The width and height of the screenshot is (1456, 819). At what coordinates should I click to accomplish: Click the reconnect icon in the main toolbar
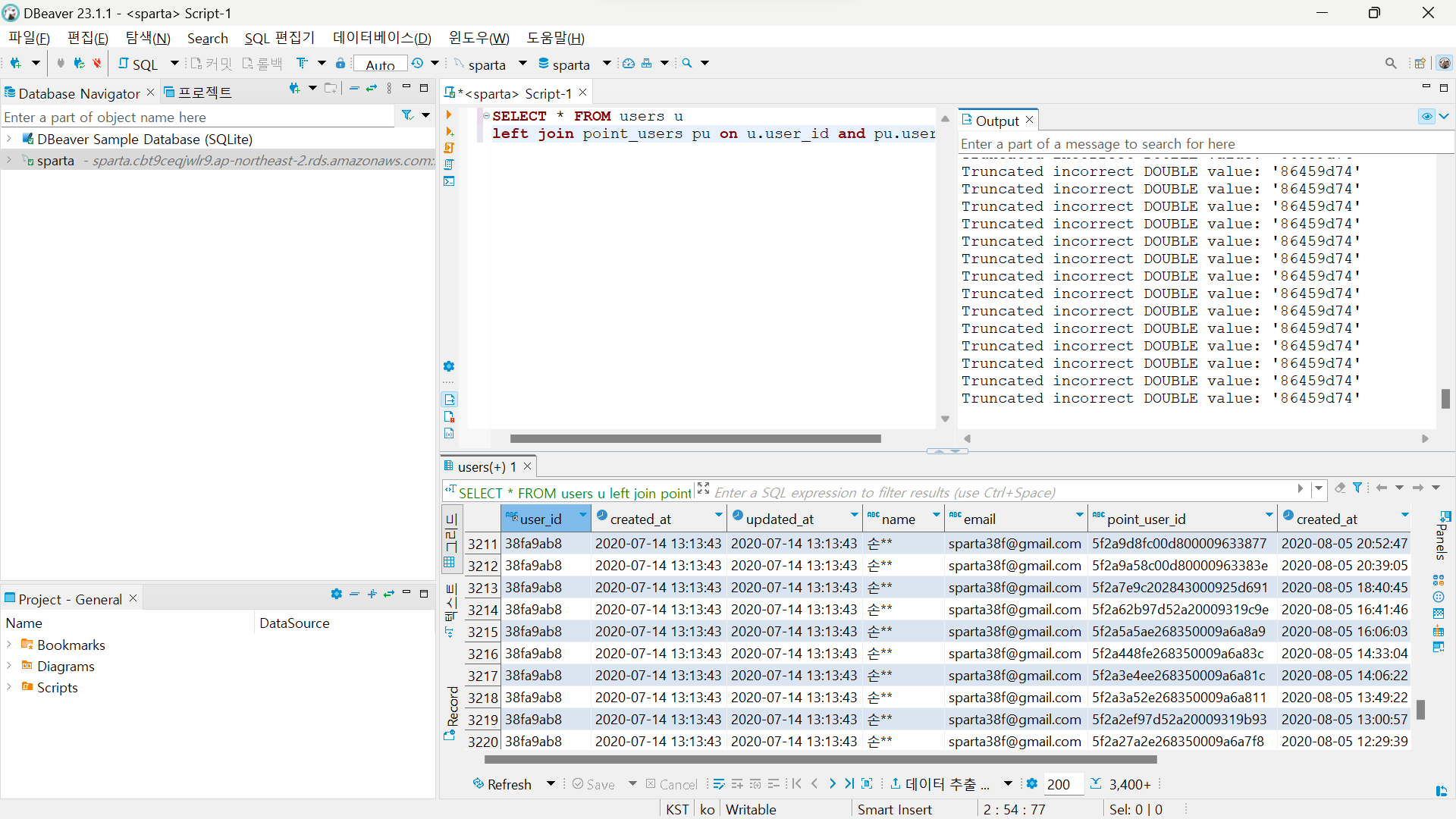(79, 64)
